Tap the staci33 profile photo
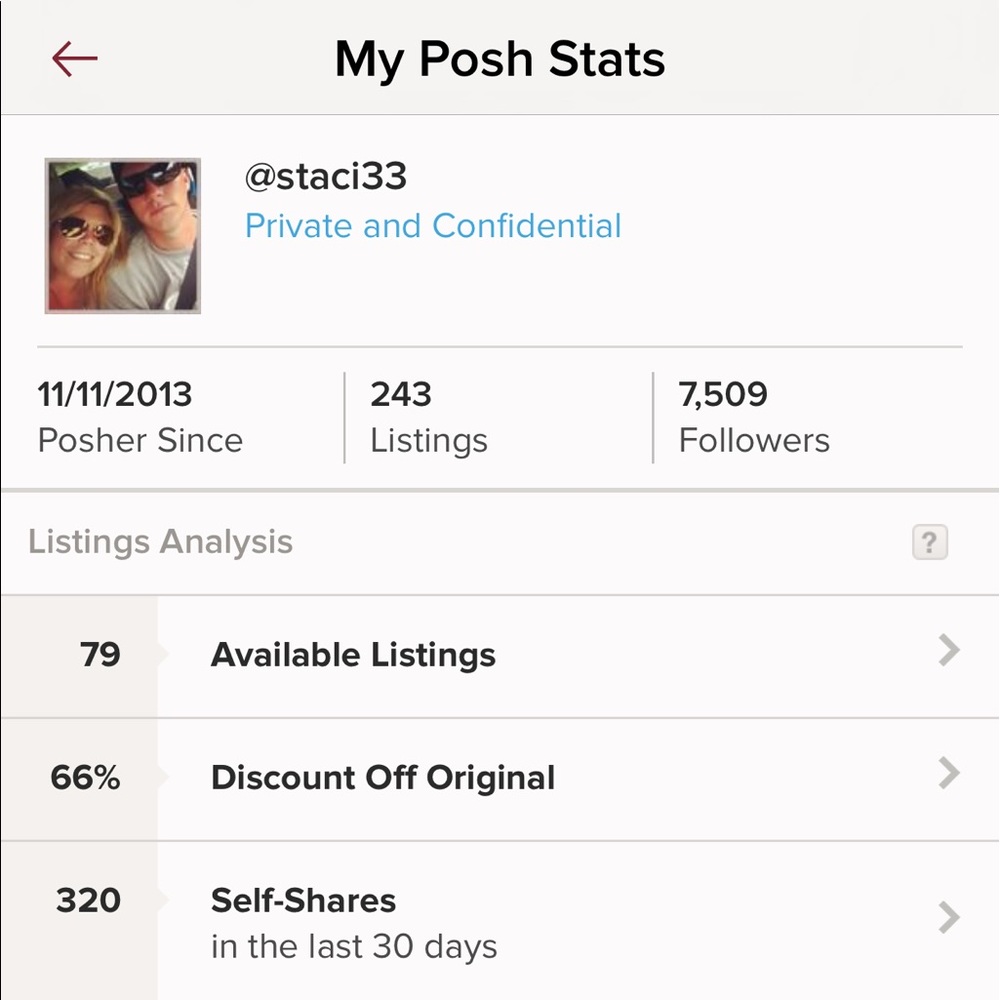Image resolution: width=1000 pixels, height=1000 pixels. [123, 236]
